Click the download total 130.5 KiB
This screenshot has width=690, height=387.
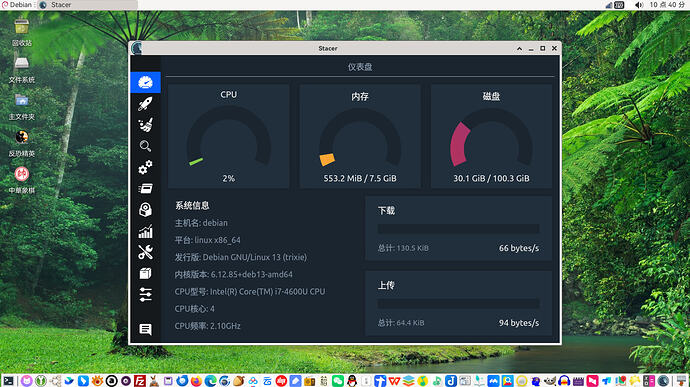click(x=403, y=248)
